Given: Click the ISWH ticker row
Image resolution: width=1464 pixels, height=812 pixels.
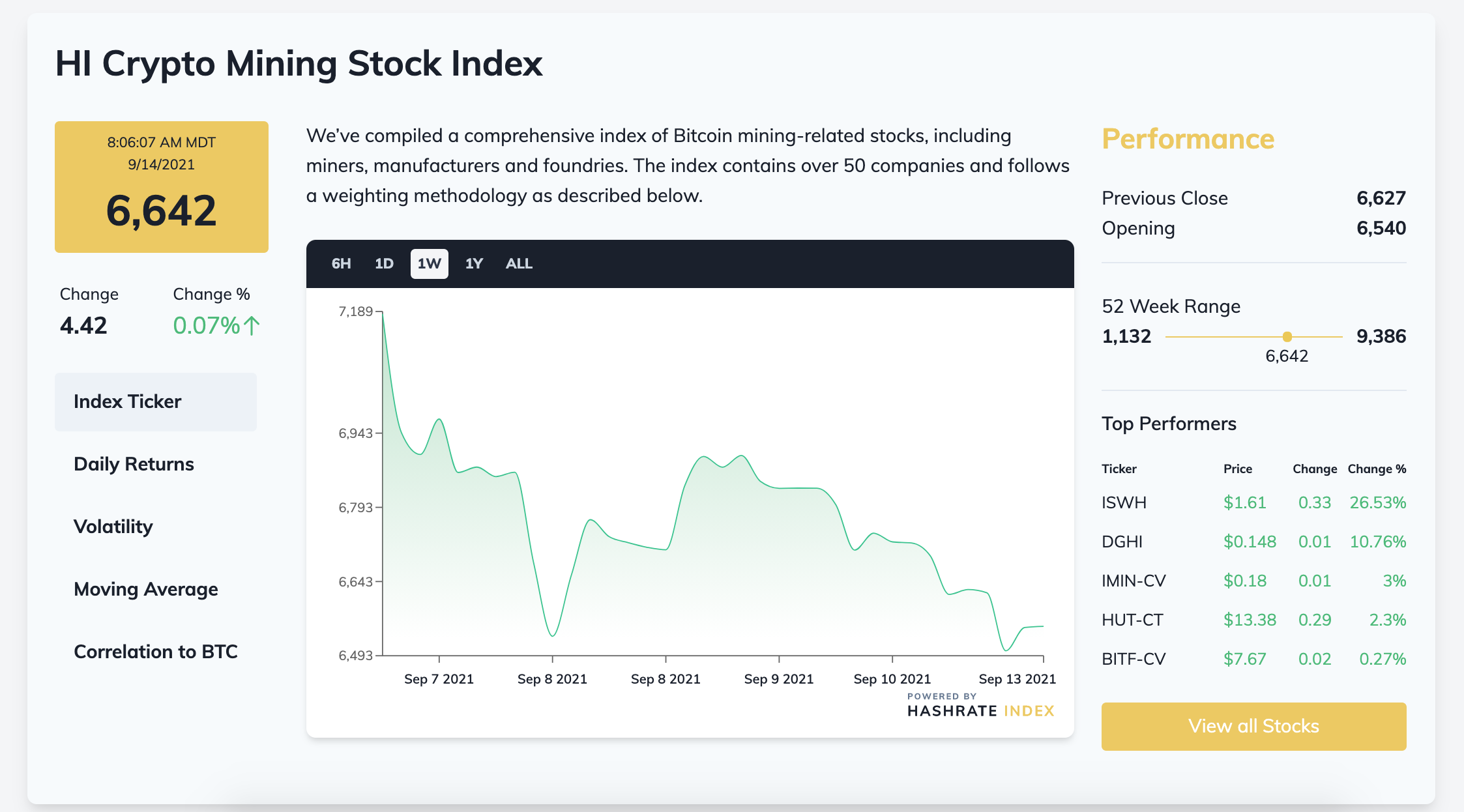Looking at the screenshot, I should click(x=1124, y=502).
